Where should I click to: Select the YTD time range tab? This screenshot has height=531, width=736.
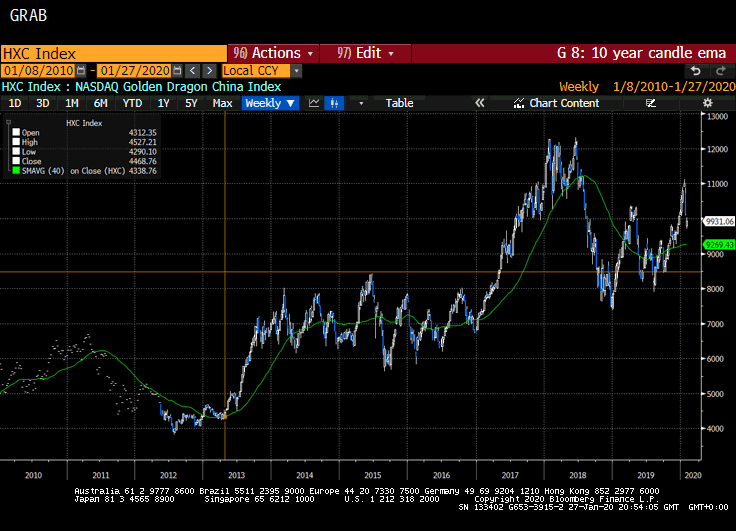(131, 103)
